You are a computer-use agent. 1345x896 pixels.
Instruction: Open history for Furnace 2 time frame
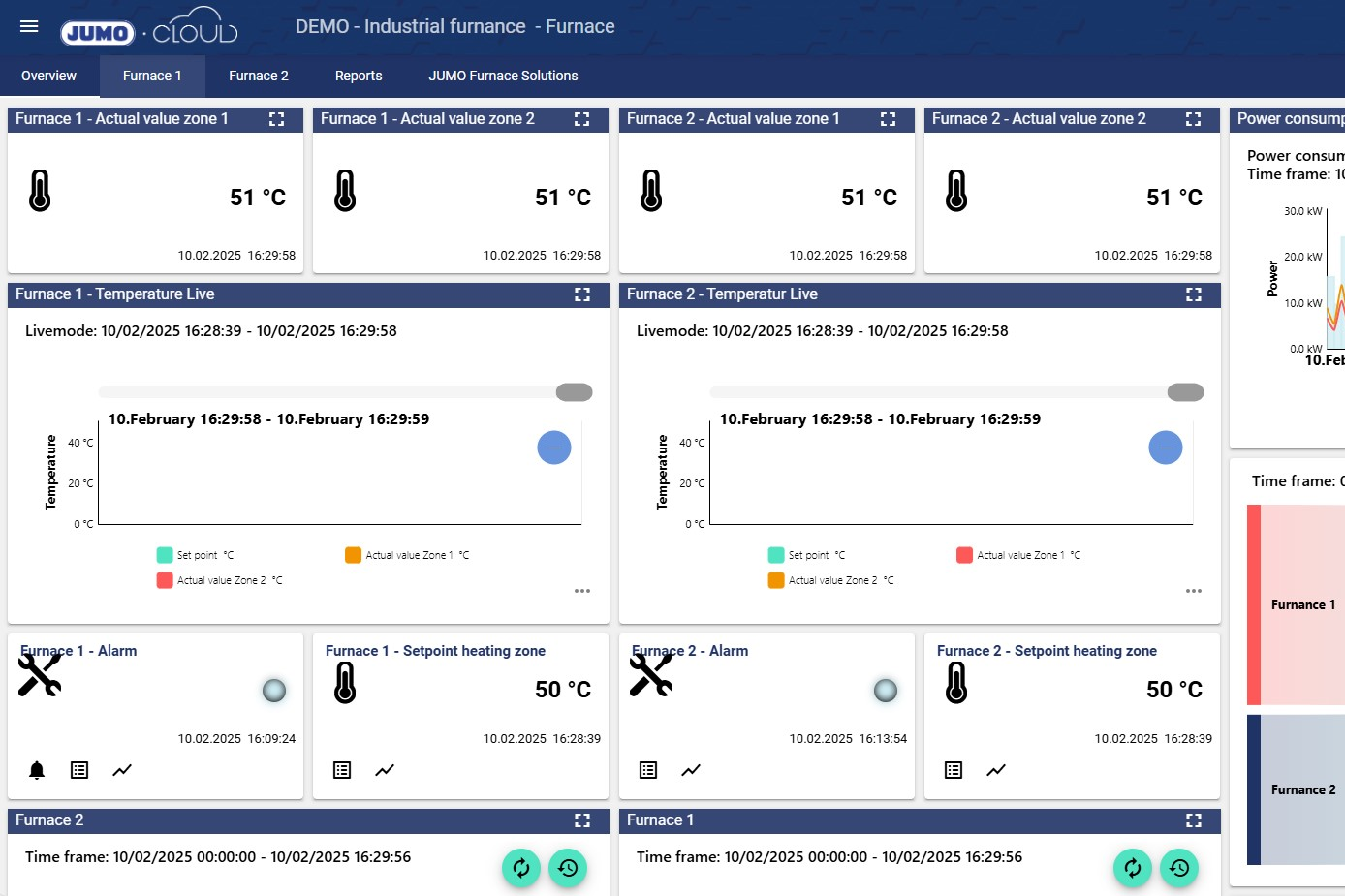568,868
